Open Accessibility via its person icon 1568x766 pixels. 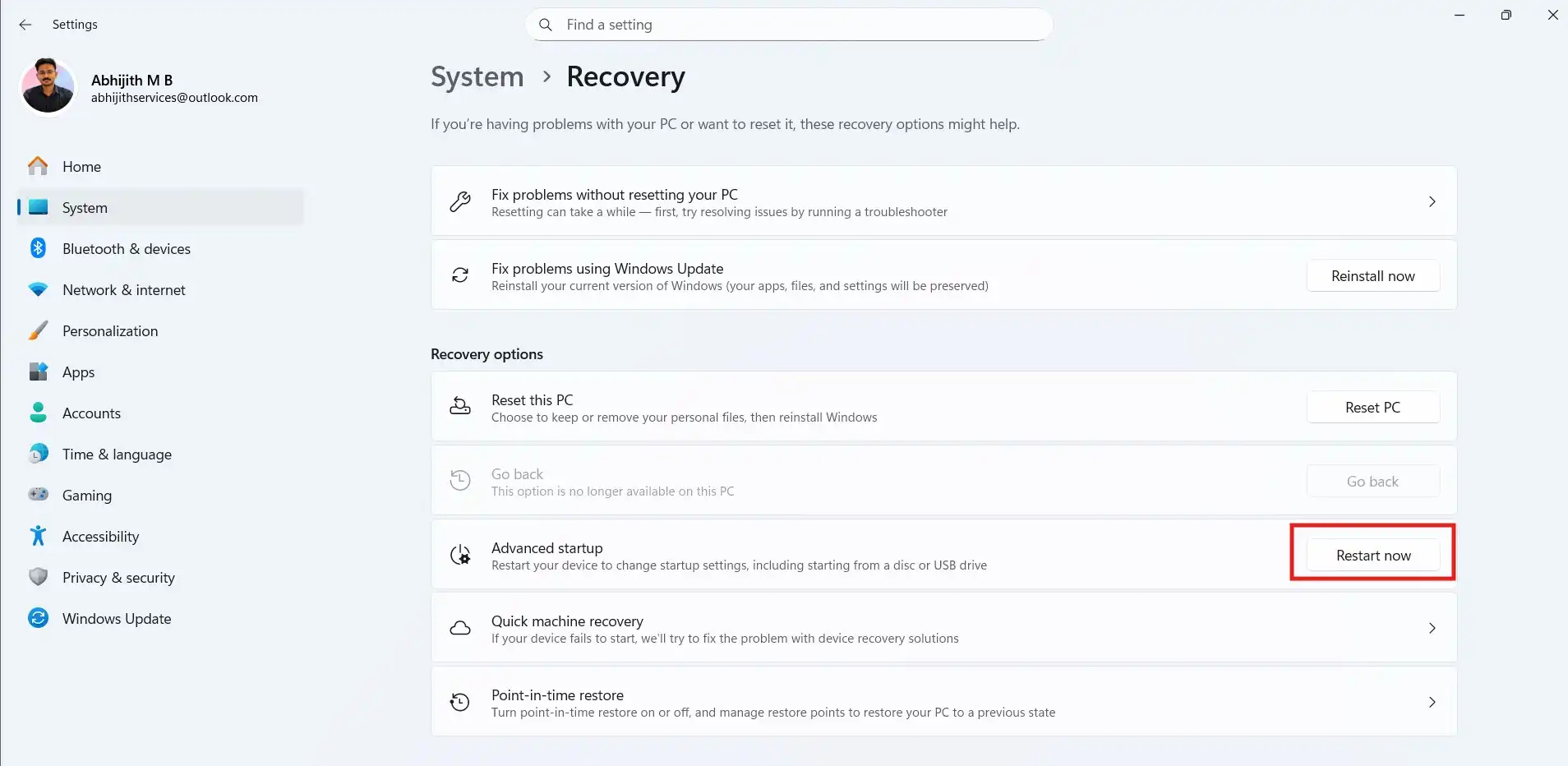[x=38, y=536]
